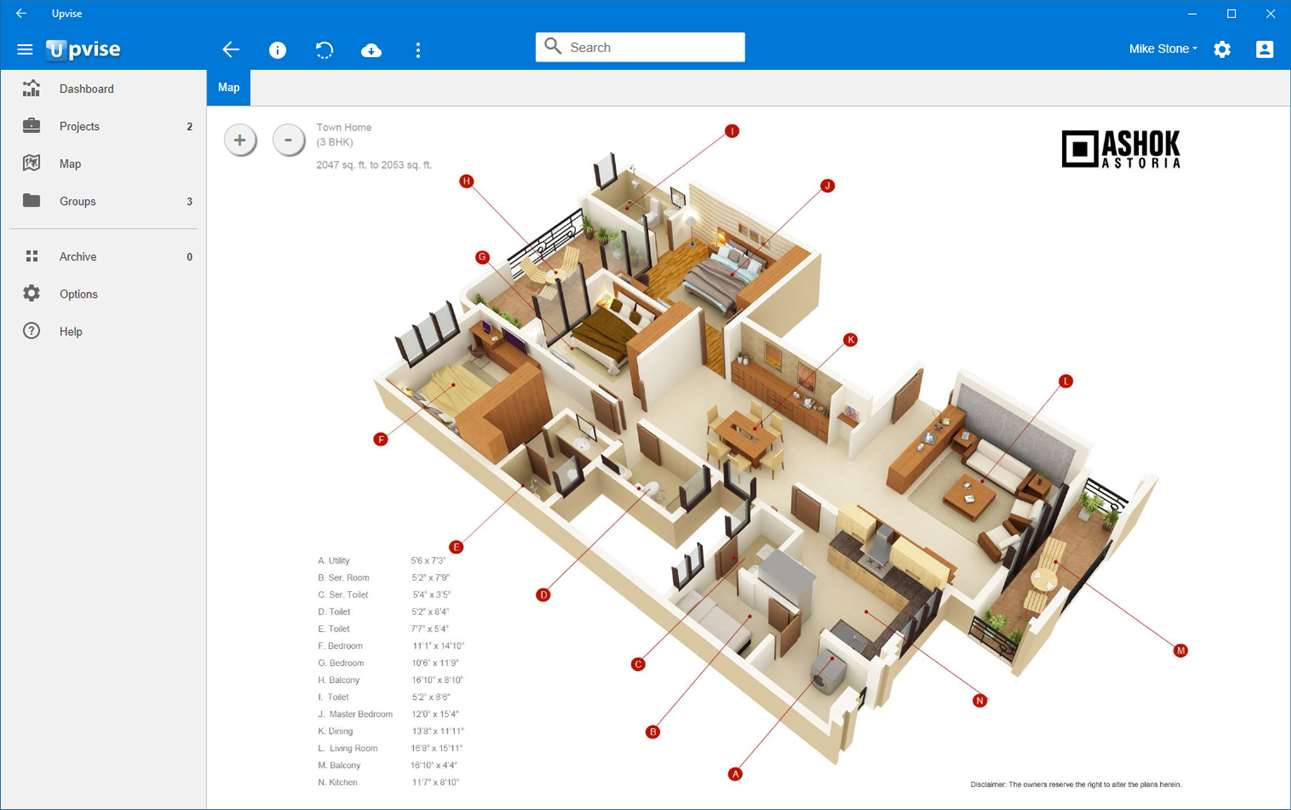Click the Options gear icon in sidebar
The width and height of the screenshot is (1291, 810).
tap(31, 293)
